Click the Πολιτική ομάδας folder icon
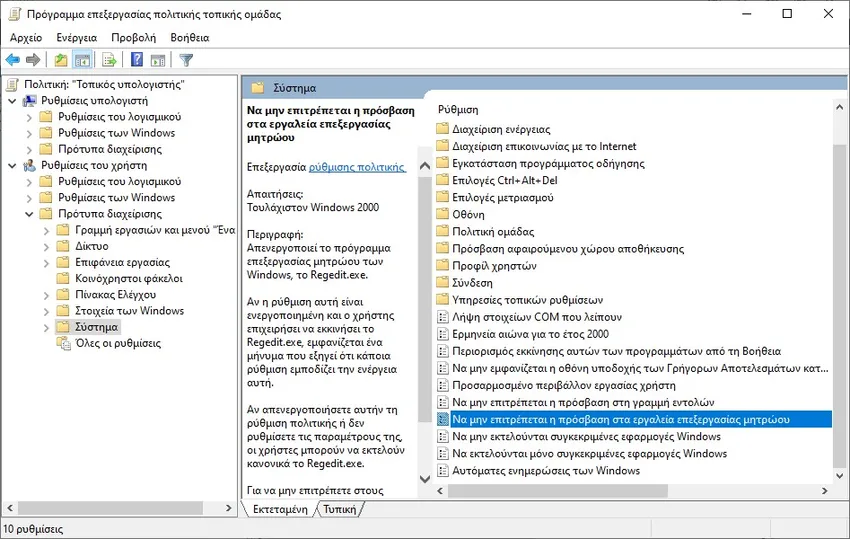Screen dimensions: 850x539 [x=443, y=232]
